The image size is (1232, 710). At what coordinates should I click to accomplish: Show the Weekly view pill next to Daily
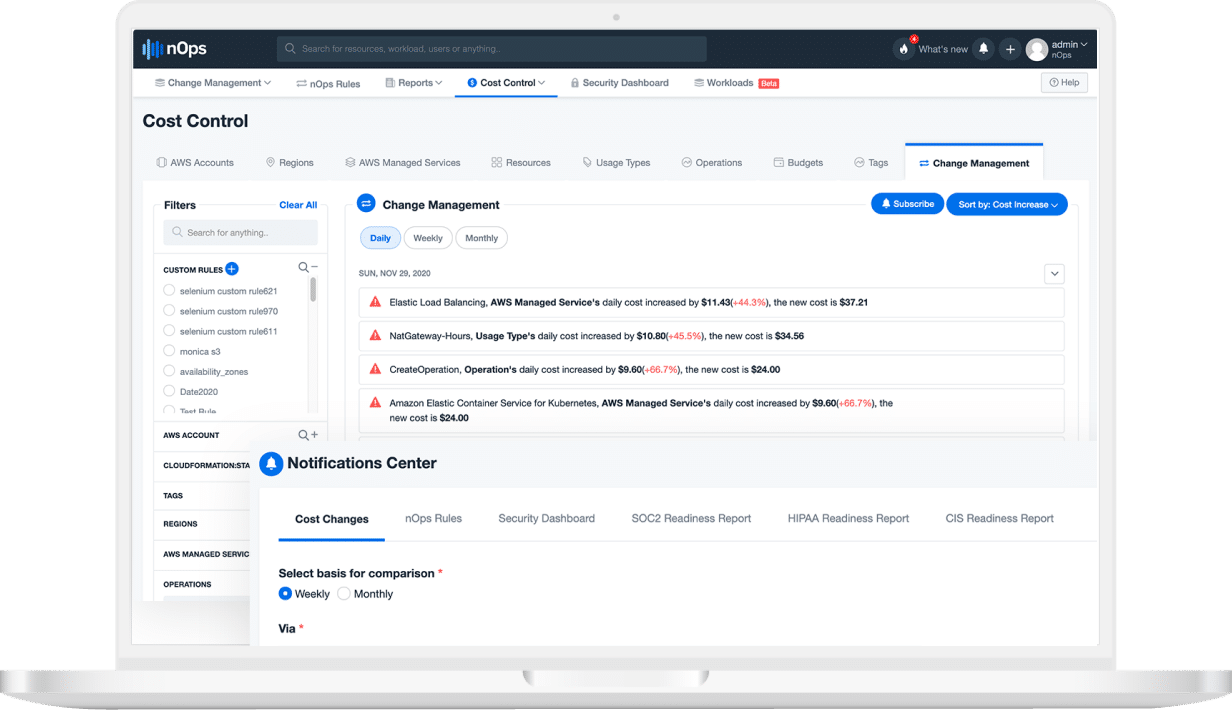(x=428, y=238)
